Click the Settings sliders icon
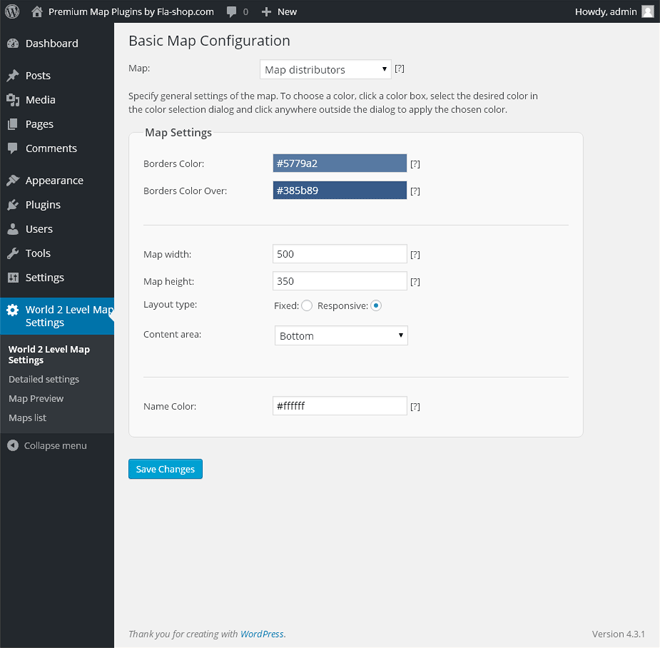The image size is (660, 648). click(13, 277)
